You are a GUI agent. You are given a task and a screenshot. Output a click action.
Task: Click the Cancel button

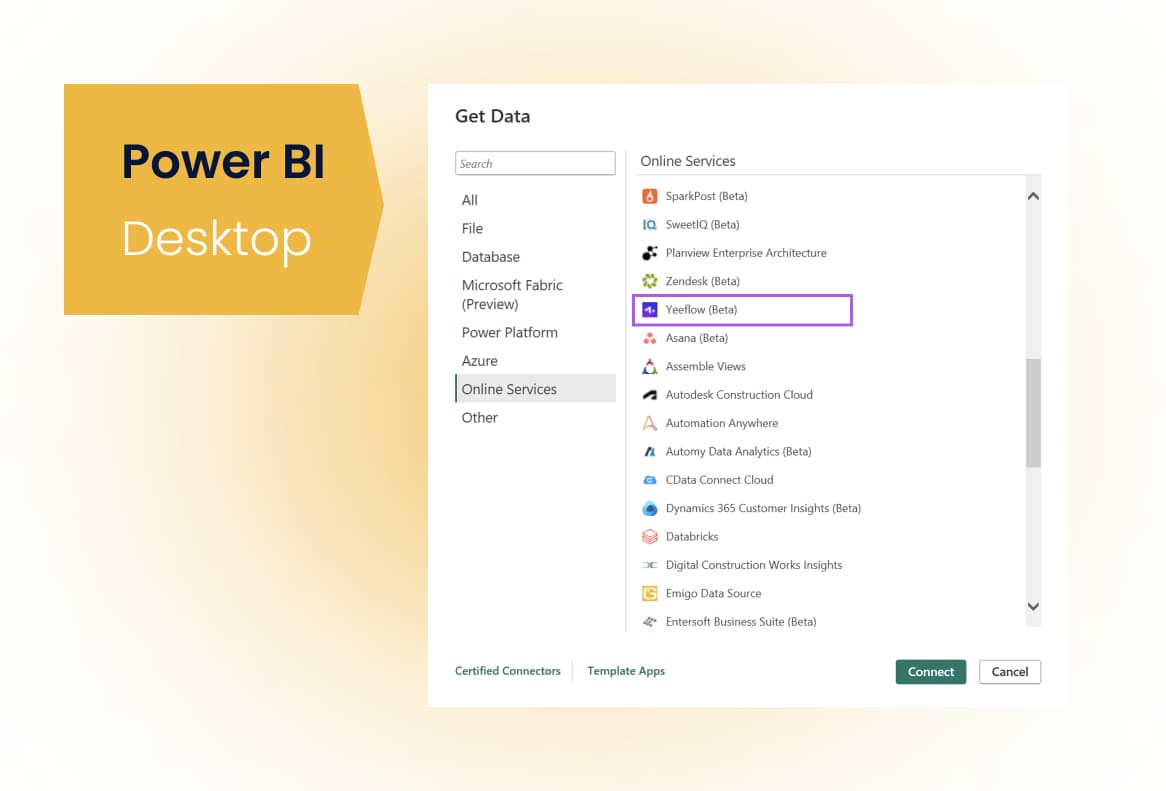[1009, 672]
